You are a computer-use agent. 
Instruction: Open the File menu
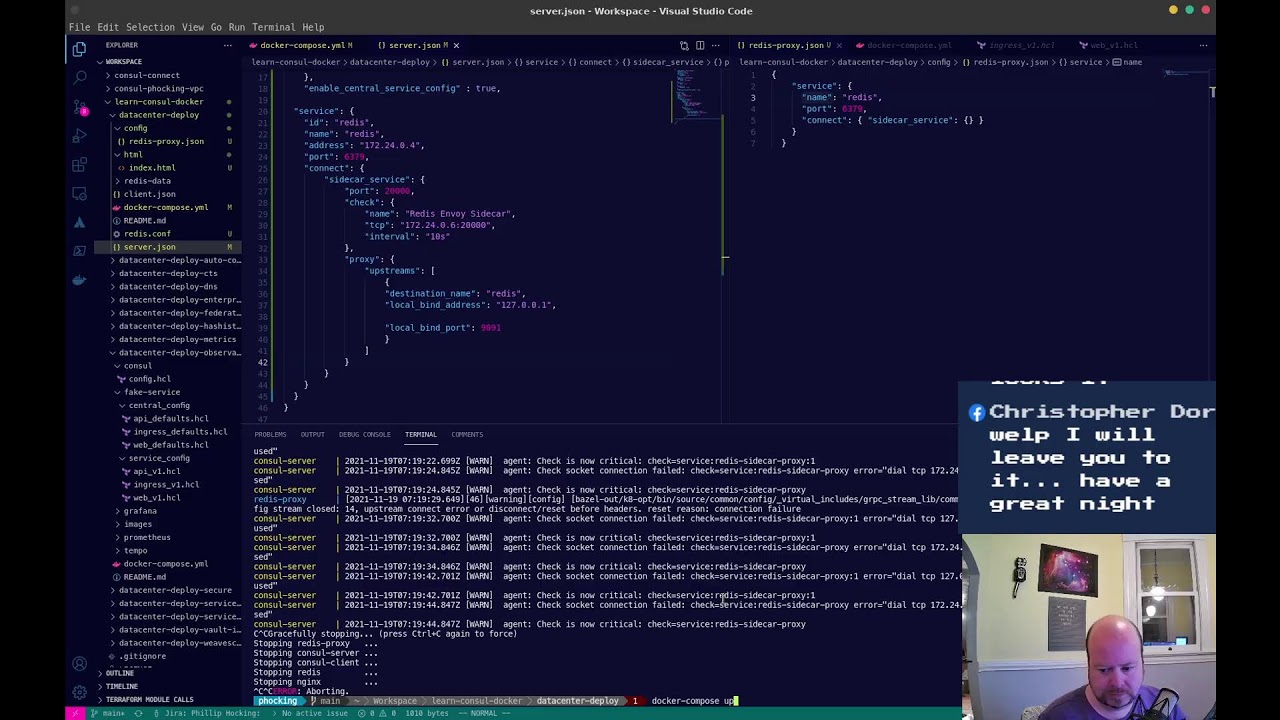[79, 27]
